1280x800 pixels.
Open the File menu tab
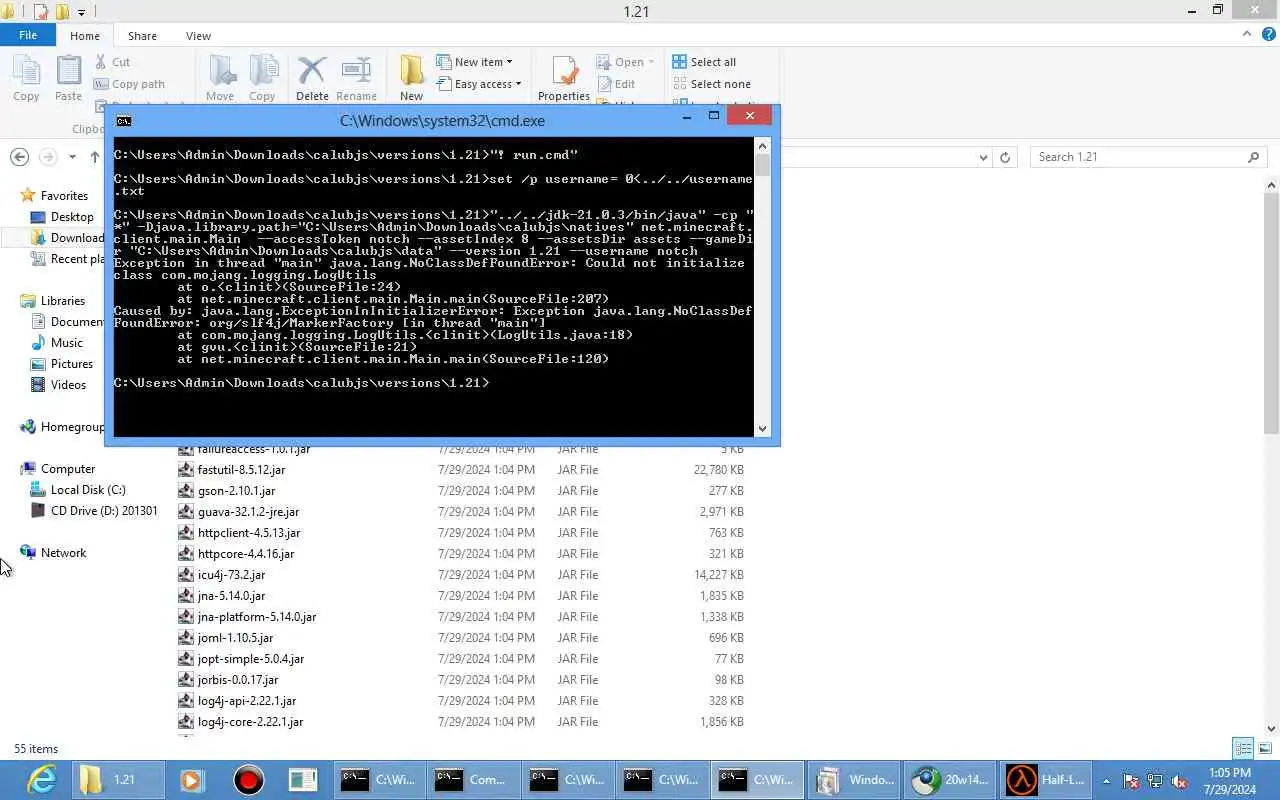[x=28, y=35]
